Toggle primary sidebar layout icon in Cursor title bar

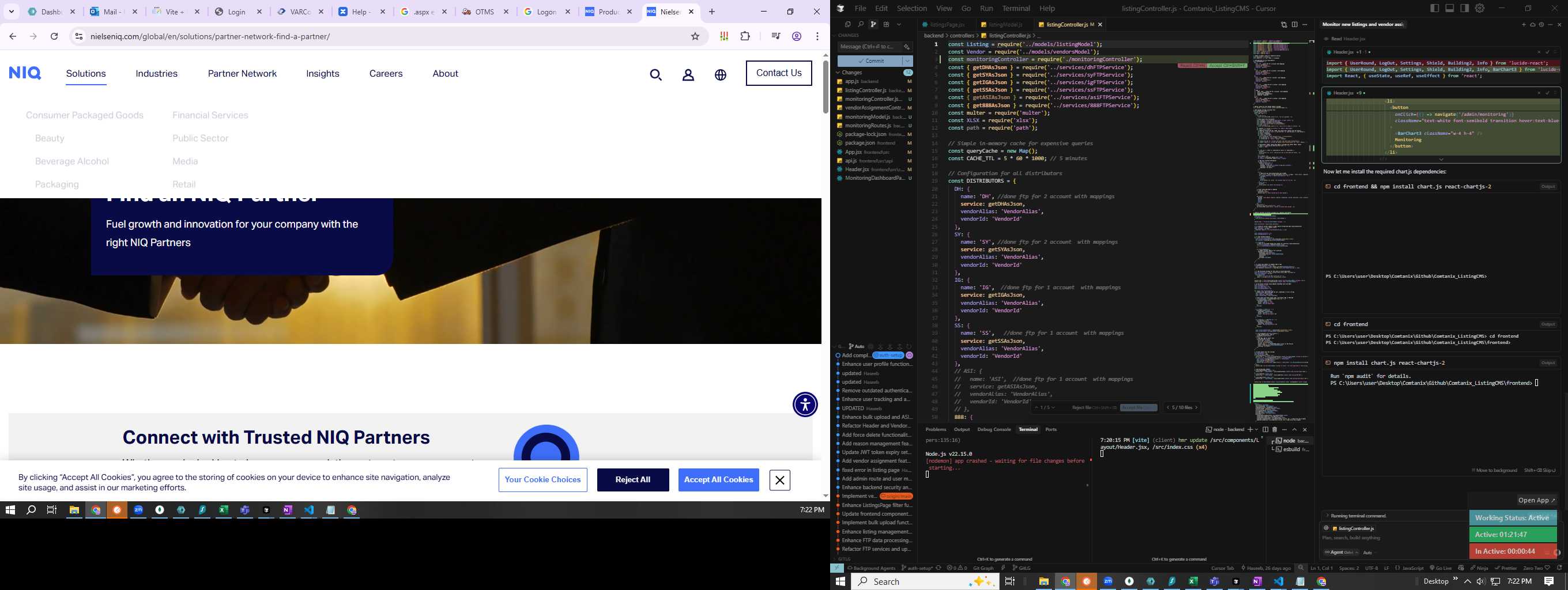click(x=1435, y=8)
